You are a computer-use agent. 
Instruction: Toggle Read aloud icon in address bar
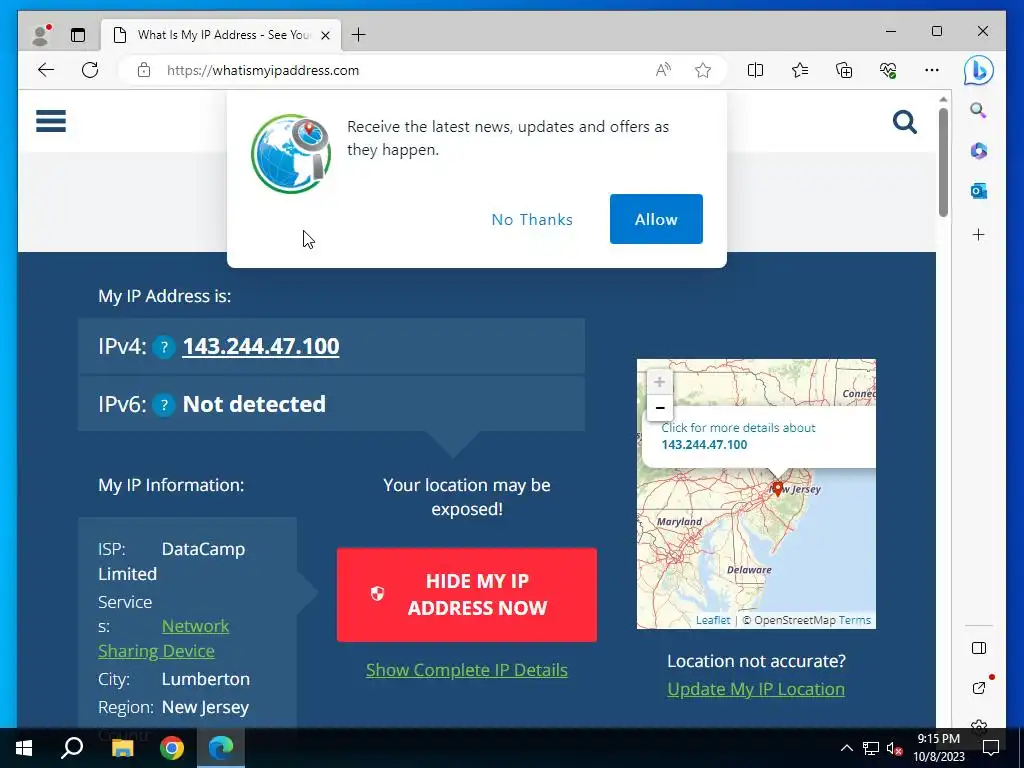point(663,70)
